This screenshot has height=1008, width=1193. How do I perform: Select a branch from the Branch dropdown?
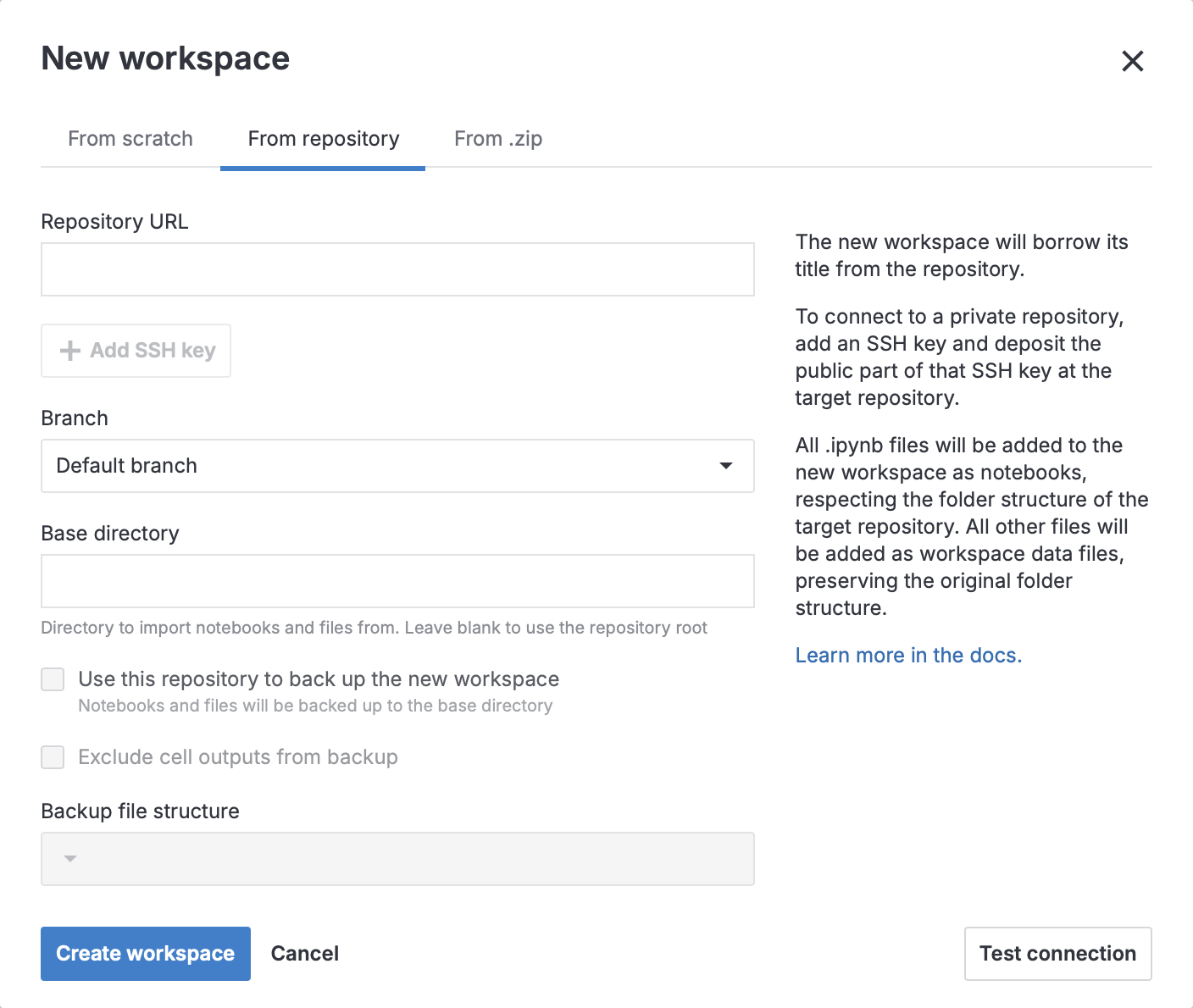(x=397, y=466)
